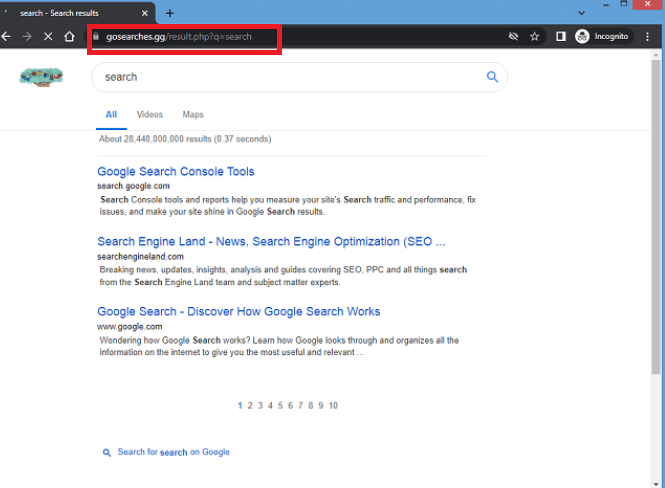Bookmark this page with the star icon
This screenshot has width=665, height=488.
(535, 37)
